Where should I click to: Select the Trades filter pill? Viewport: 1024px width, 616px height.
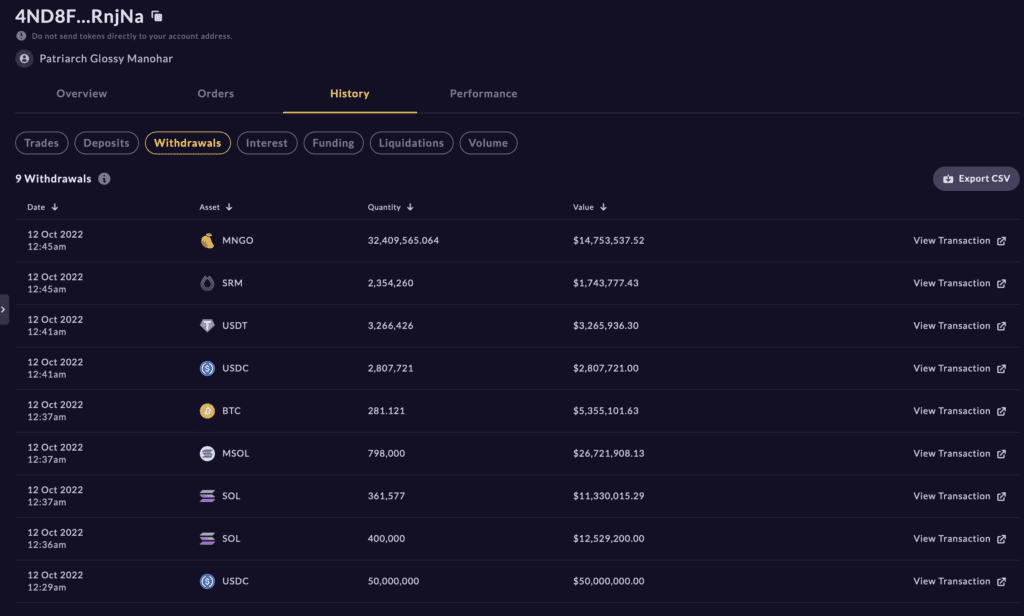(x=42, y=143)
